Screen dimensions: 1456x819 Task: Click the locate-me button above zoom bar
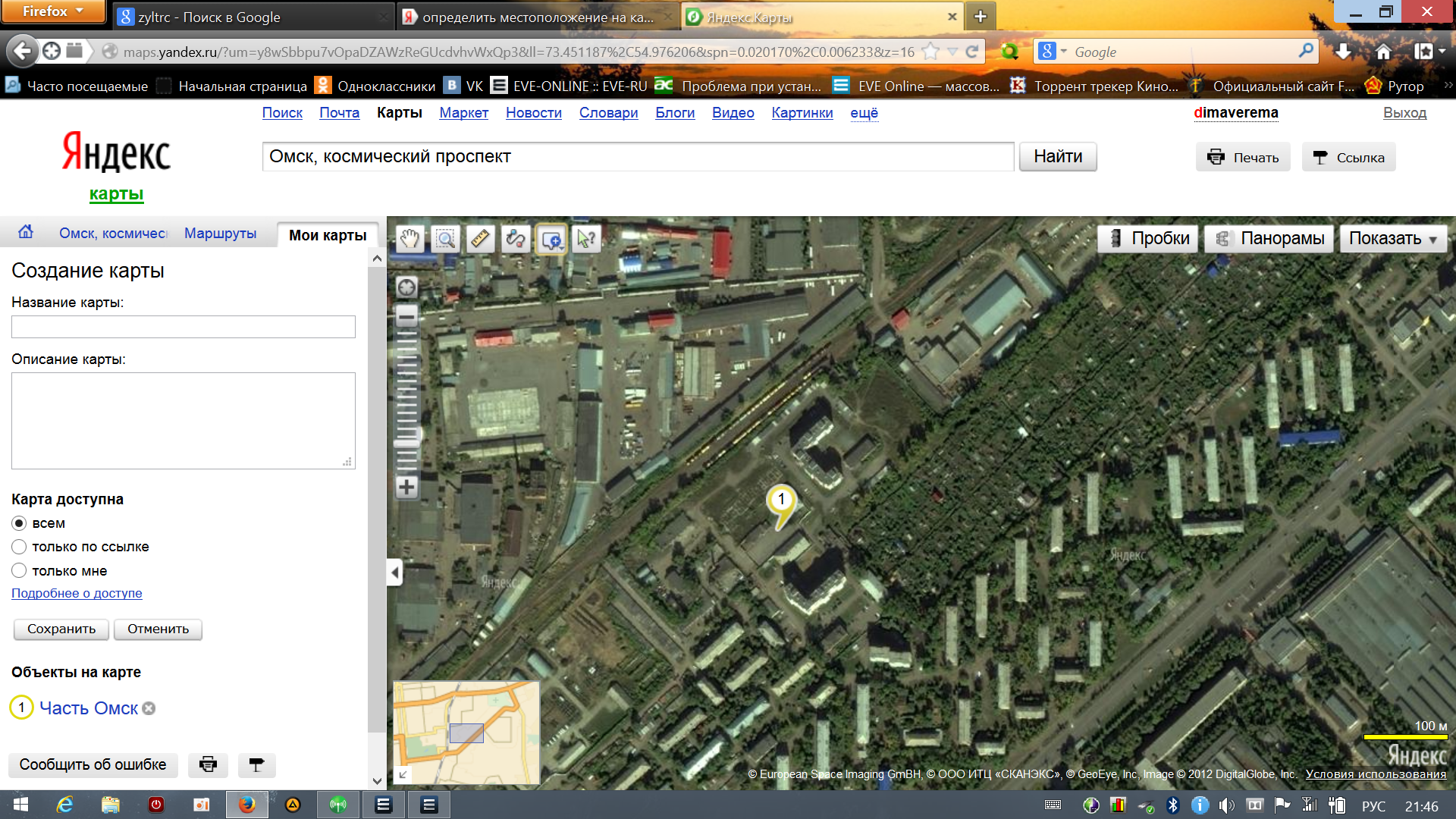pyautogui.click(x=407, y=287)
